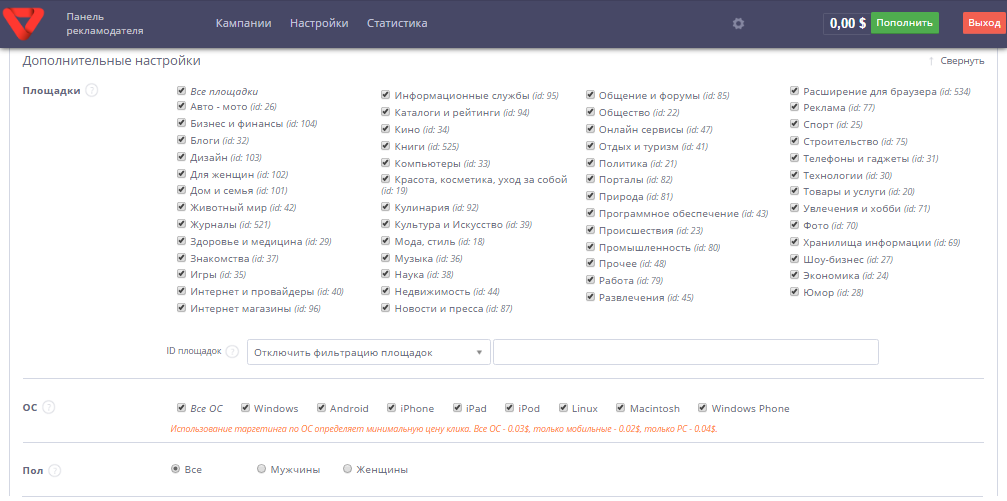Toggle Животный мир checkbox
The height and width of the screenshot is (501, 1007).
[x=181, y=207]
